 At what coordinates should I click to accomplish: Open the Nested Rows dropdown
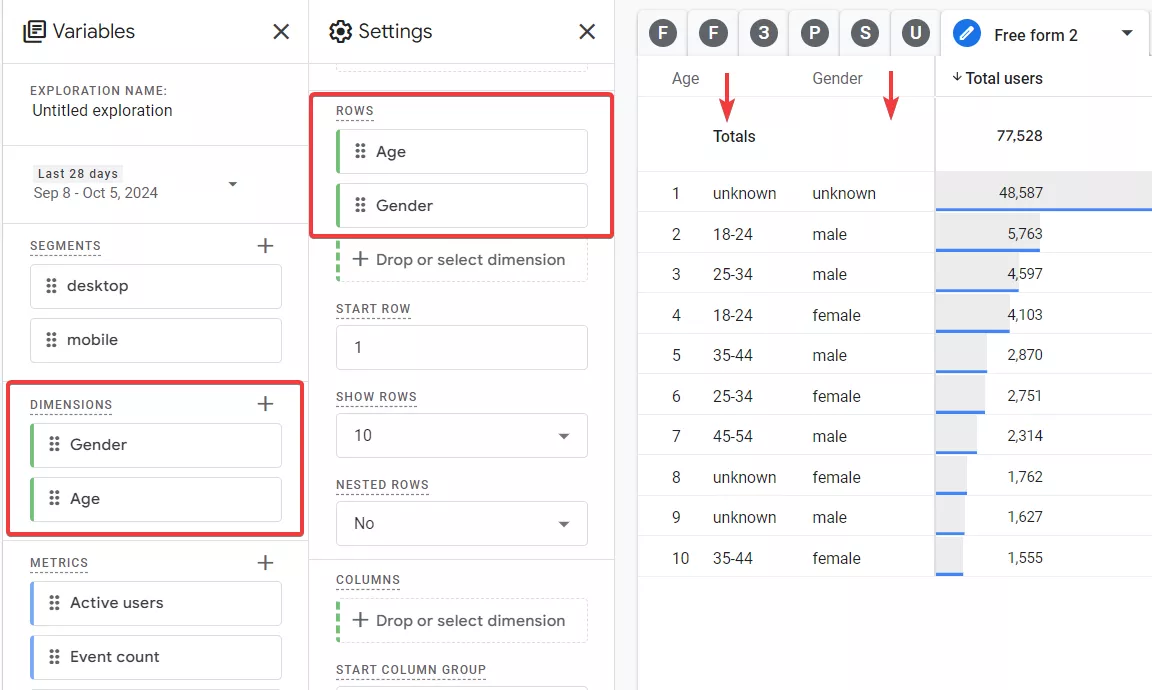coord(461,523)
